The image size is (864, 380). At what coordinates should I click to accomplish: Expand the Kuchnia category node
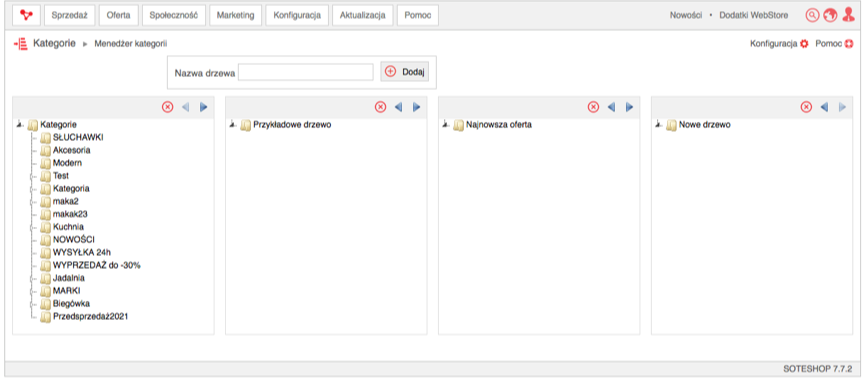tap(33, 227)
